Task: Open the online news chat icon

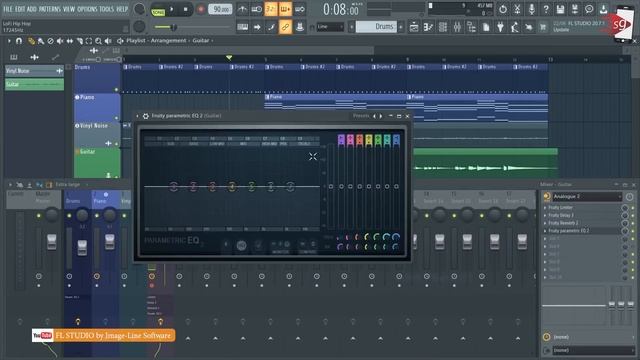Action: (589, 9)
